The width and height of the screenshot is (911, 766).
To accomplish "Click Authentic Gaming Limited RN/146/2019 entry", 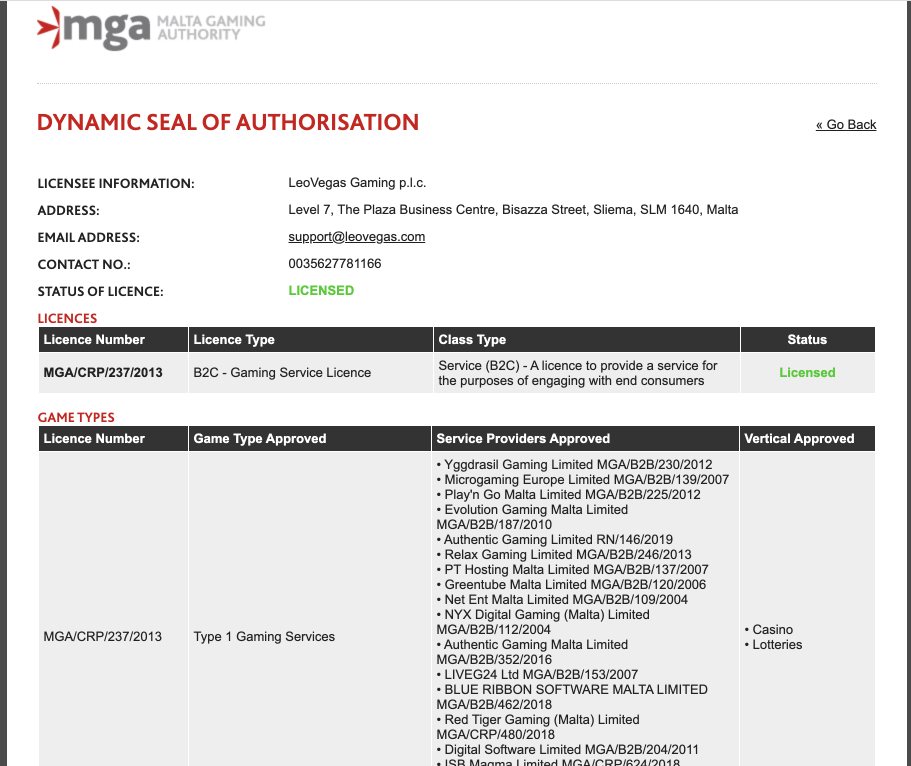I will point(555,539).
